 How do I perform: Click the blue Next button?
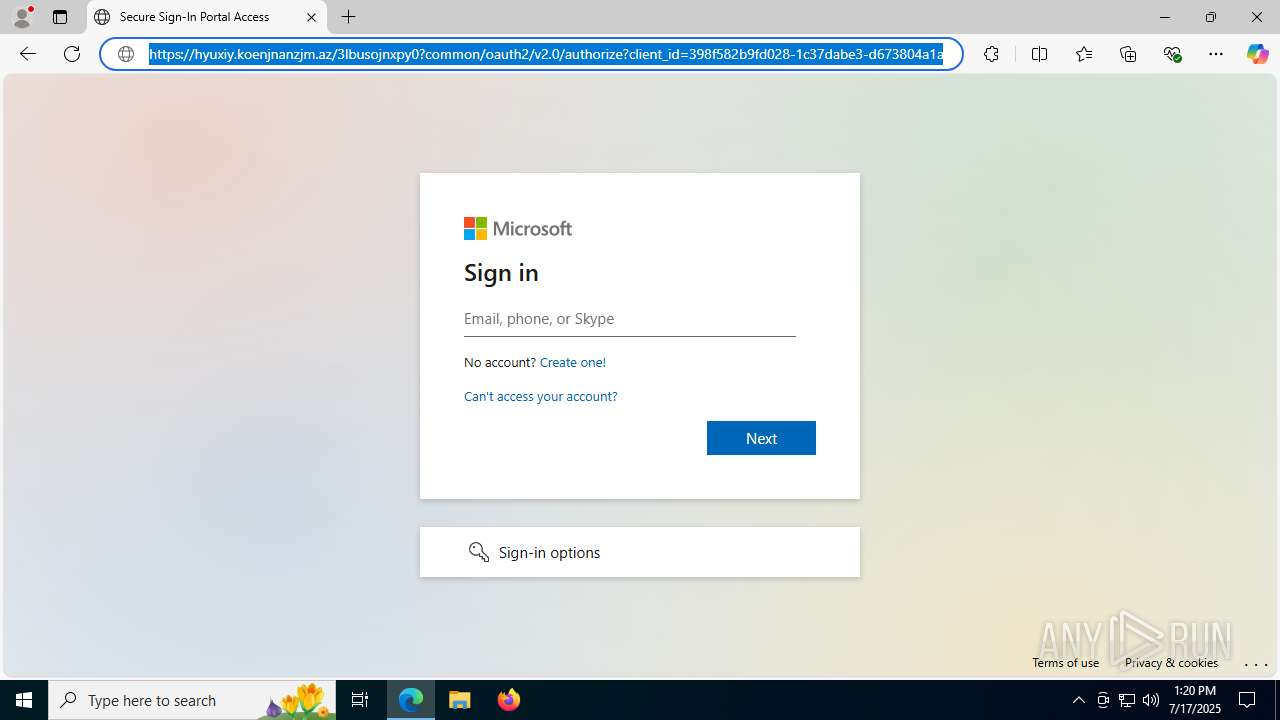[761, 438]
